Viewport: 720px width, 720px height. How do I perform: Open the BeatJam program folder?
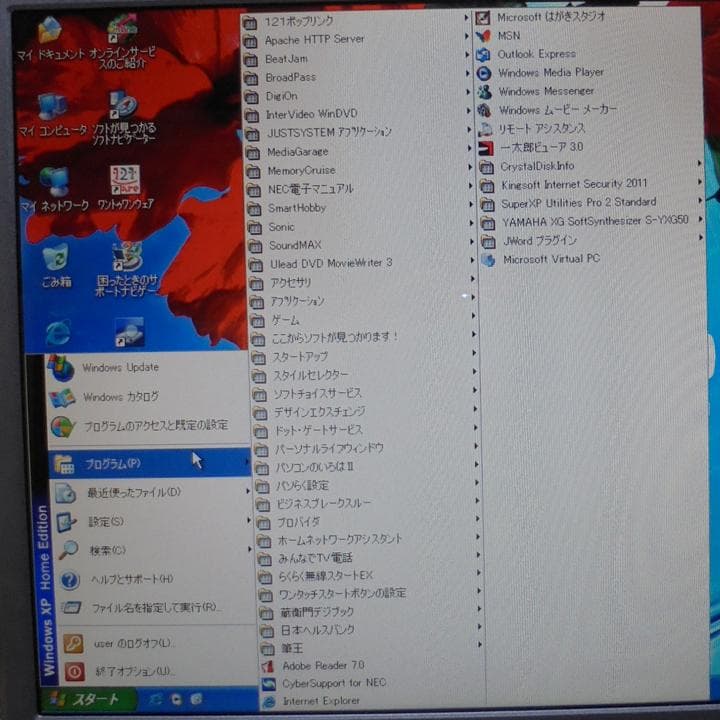(357, 59)
